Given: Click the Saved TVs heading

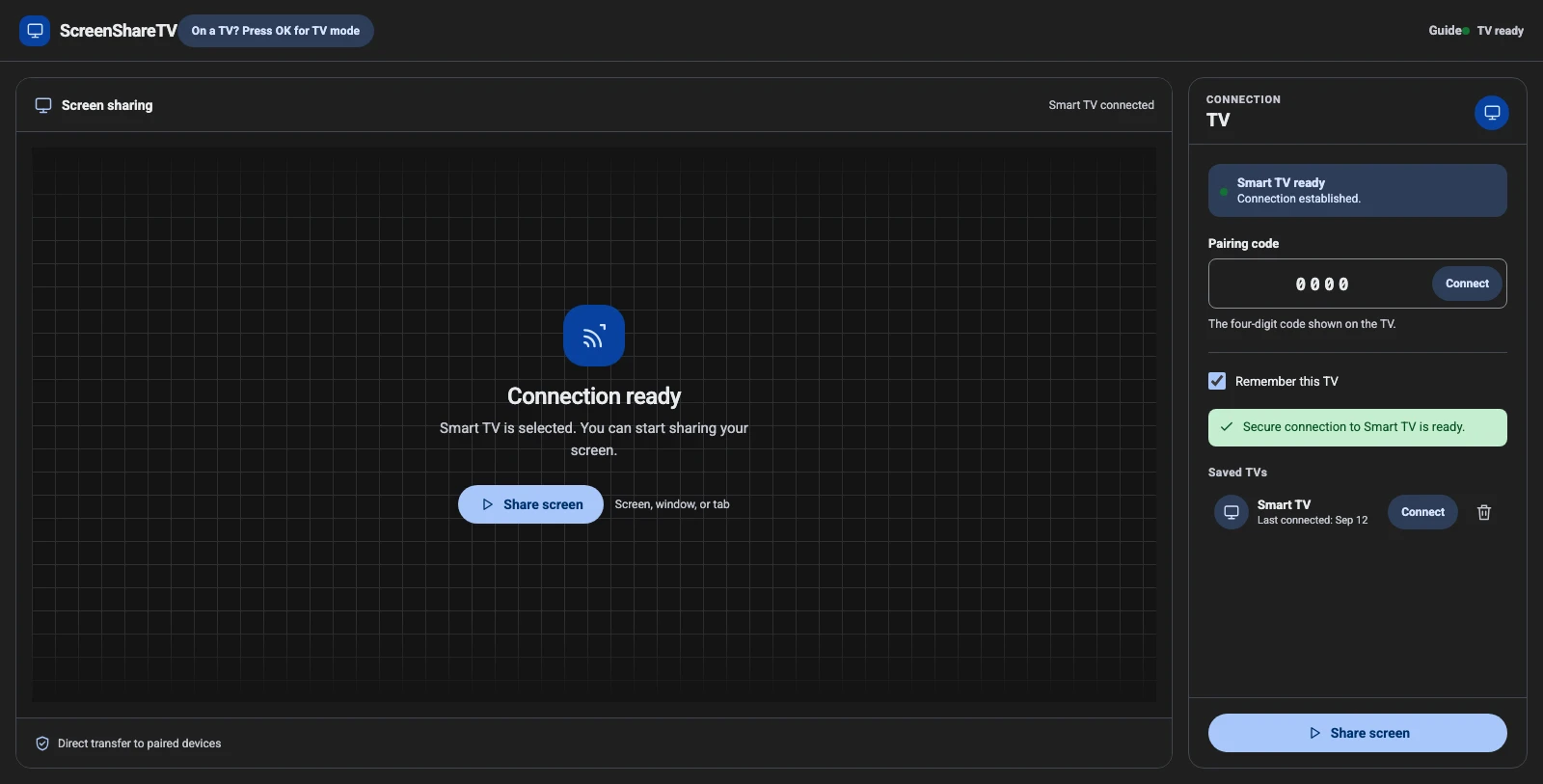Looking at the screenshot, I should click(x=1237, y=473).
